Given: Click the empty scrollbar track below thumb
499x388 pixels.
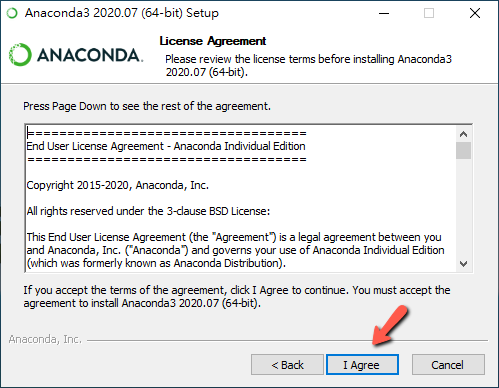Looking at the screenshot, I should (463, 208).
